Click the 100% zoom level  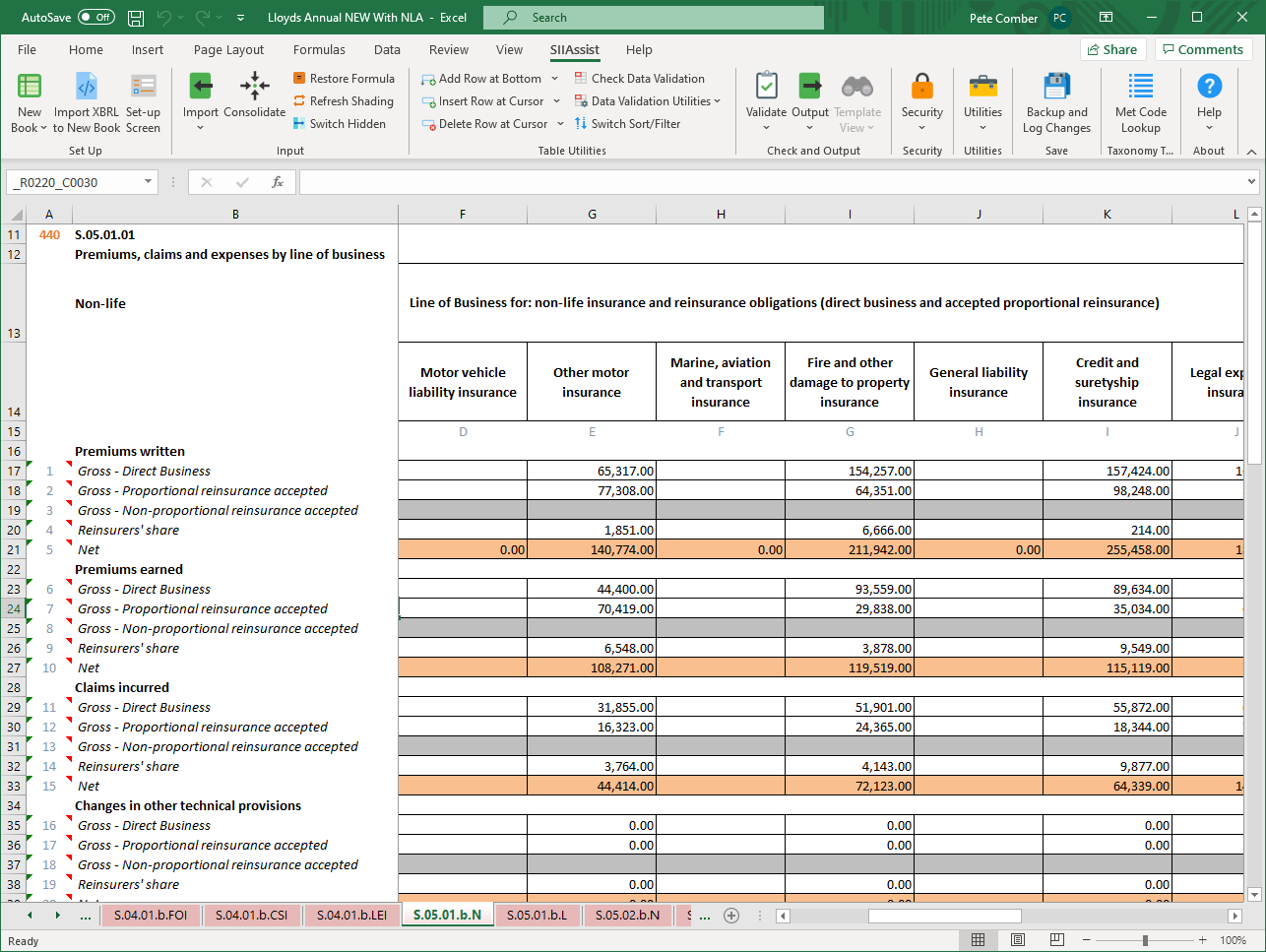[1233, 940]
